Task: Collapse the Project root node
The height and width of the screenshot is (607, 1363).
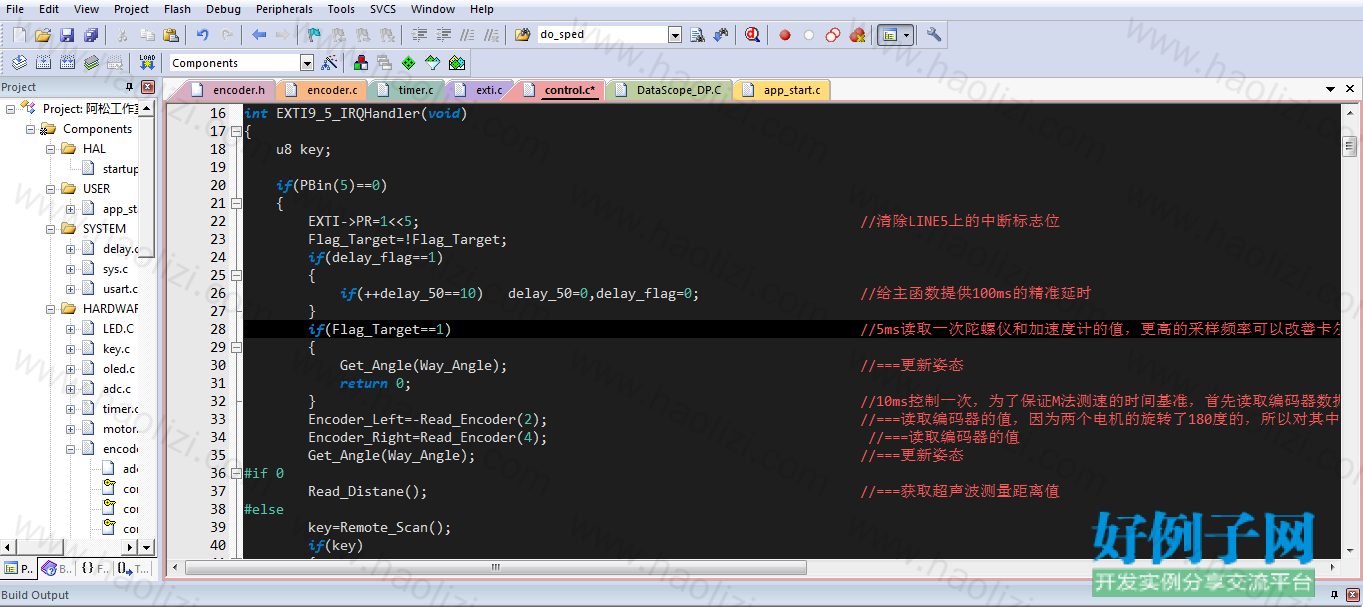Action: point(11,109)
